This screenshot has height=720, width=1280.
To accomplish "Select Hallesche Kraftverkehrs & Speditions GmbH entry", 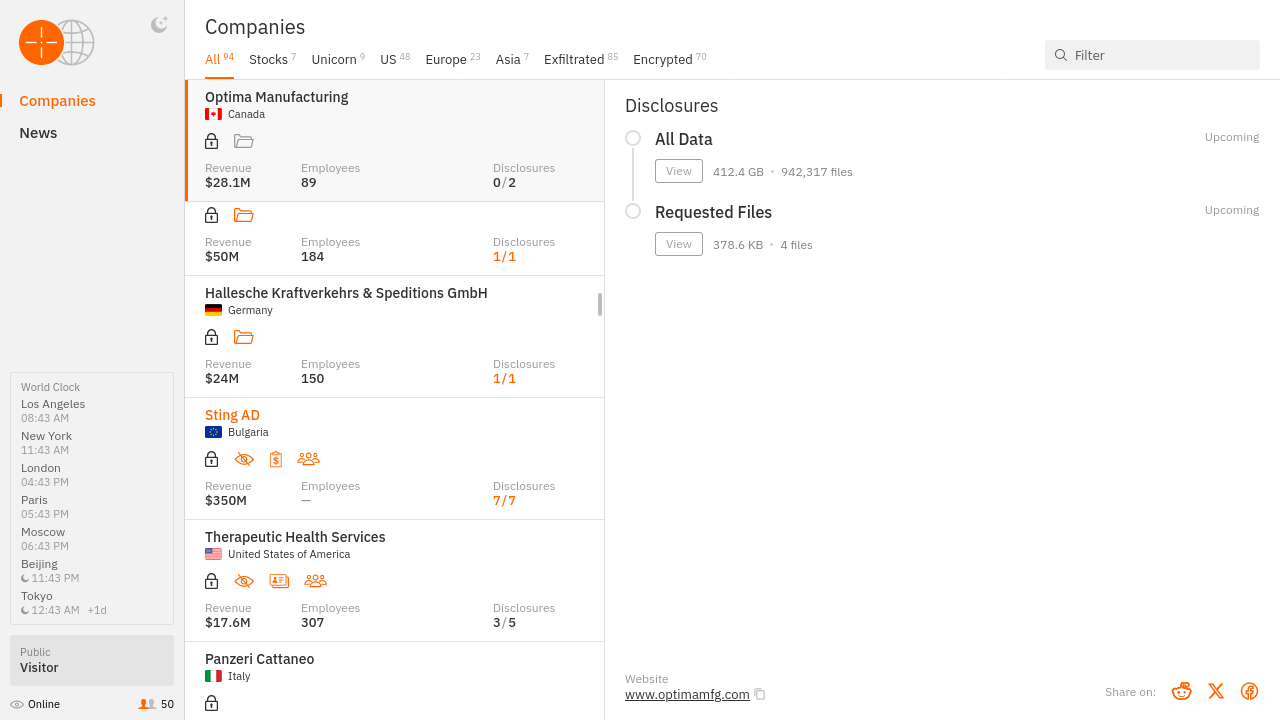I will (346, 293).
